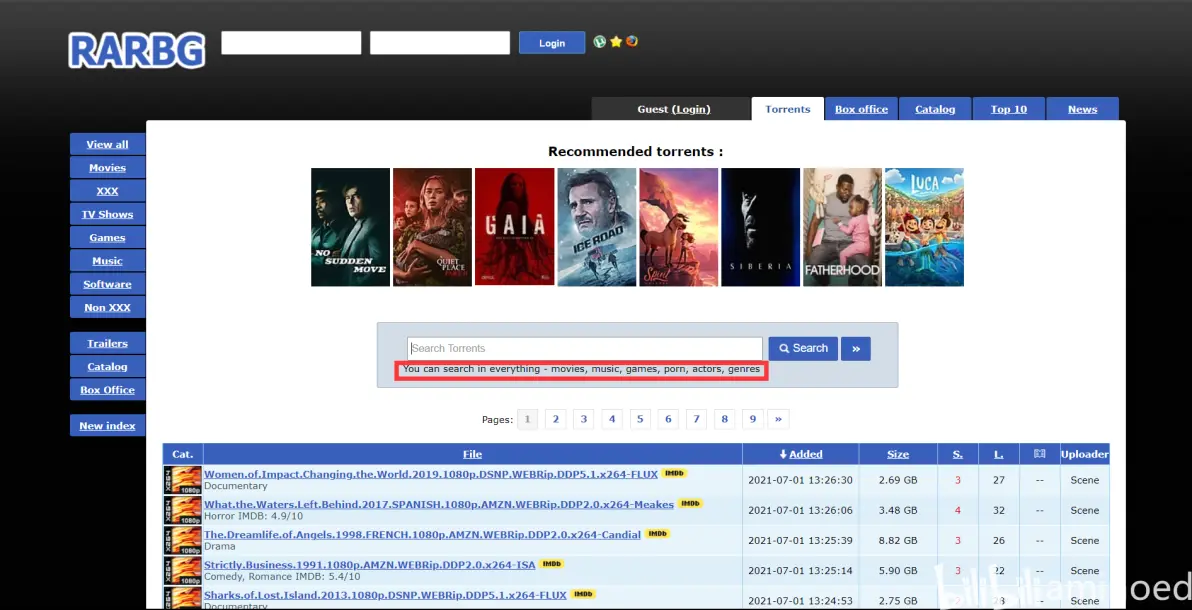Screen dimensions: 1192x610
Task: Open Sharks.of.Lost.Island.2013 torrent link
Action: 385,595
